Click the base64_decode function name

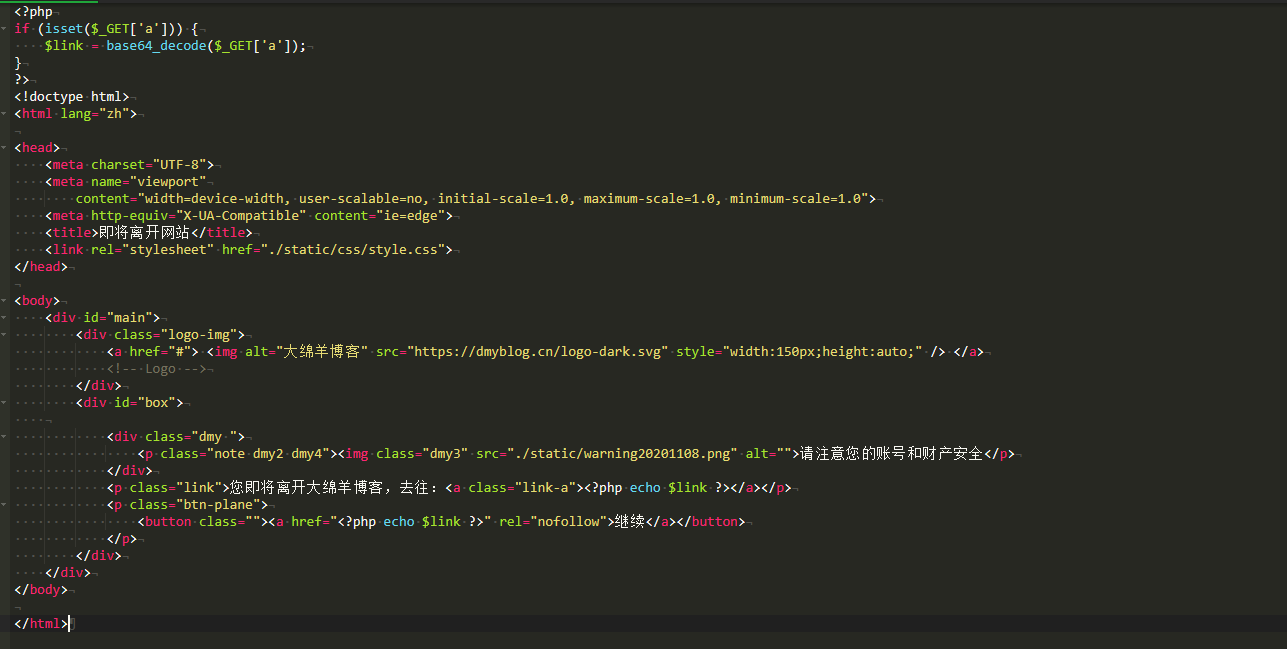point(157,46)
